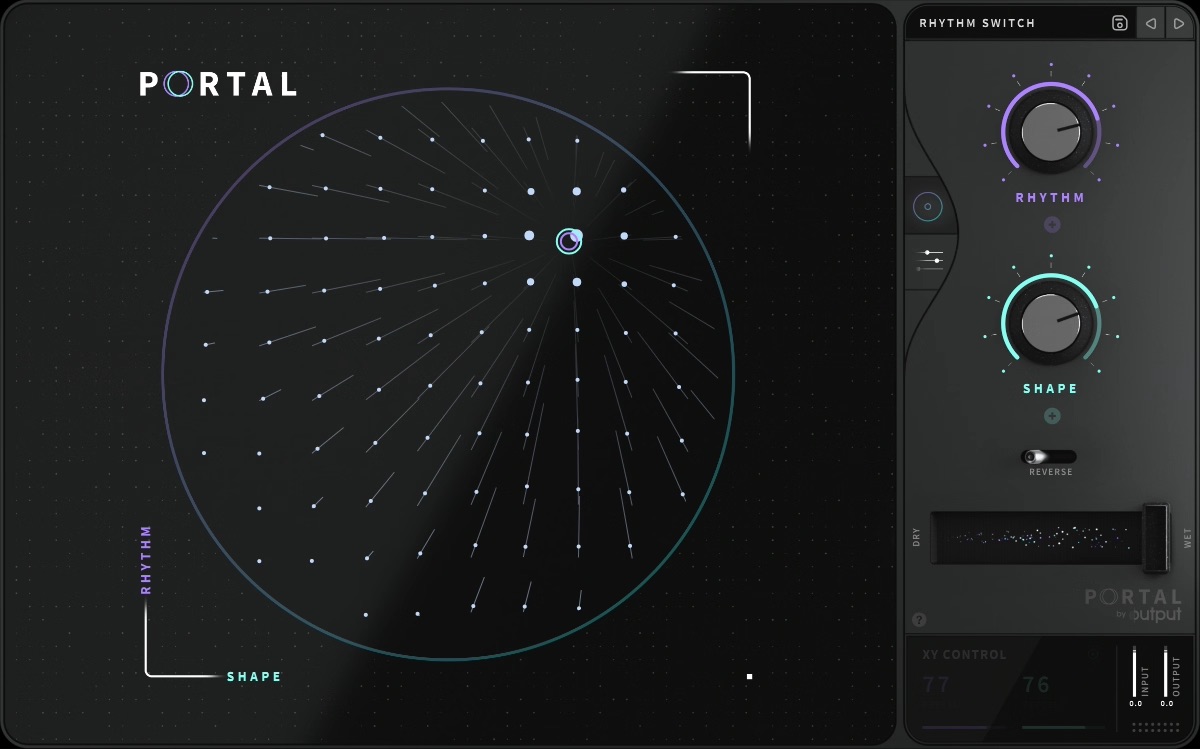Go to the next preset
1200x749 pixels.
click(1178, 23)
